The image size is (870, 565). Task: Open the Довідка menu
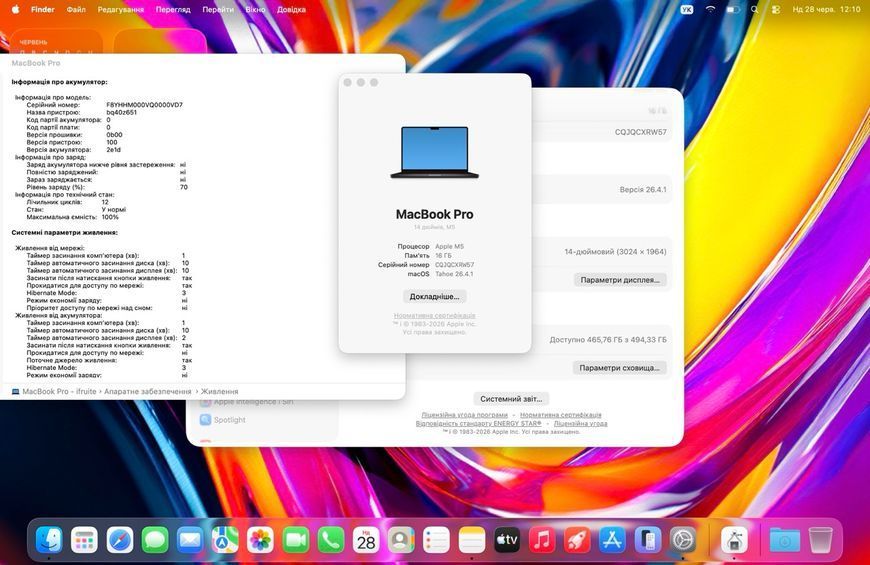click(x=291, y=9)
